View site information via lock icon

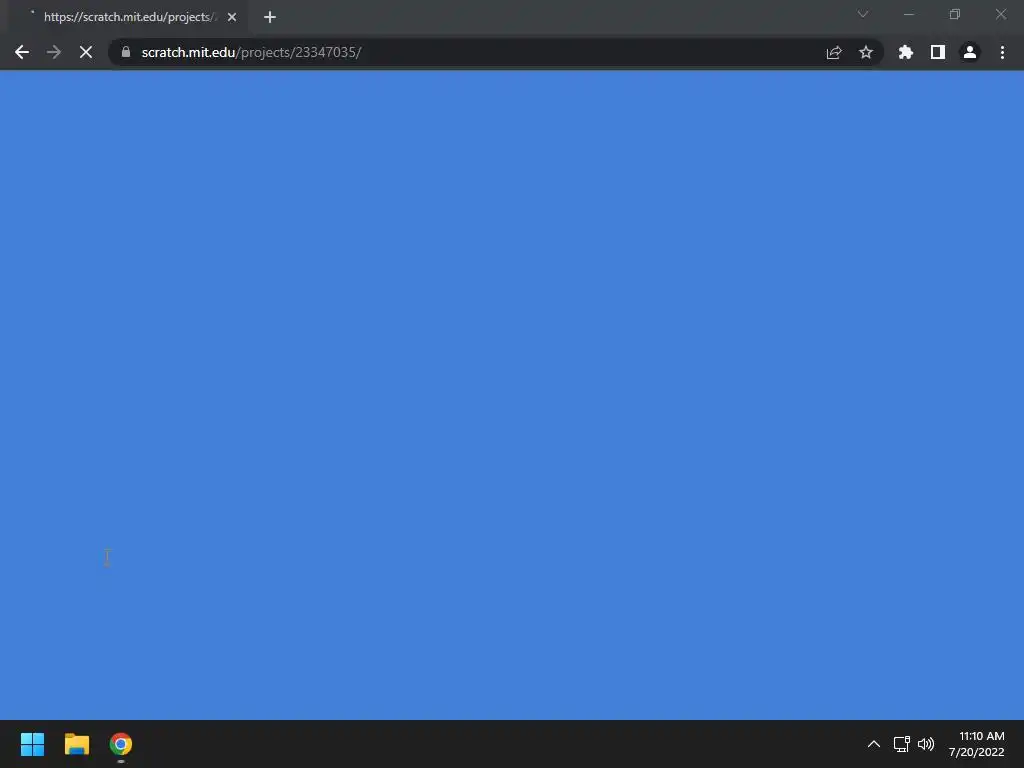pyautogui.click(x=126, y=52)
